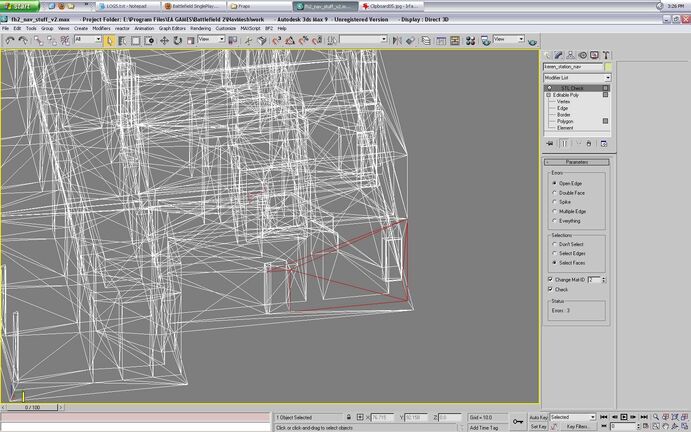Select the Double Face error option
691x432 pixels.
click(568, 193)
